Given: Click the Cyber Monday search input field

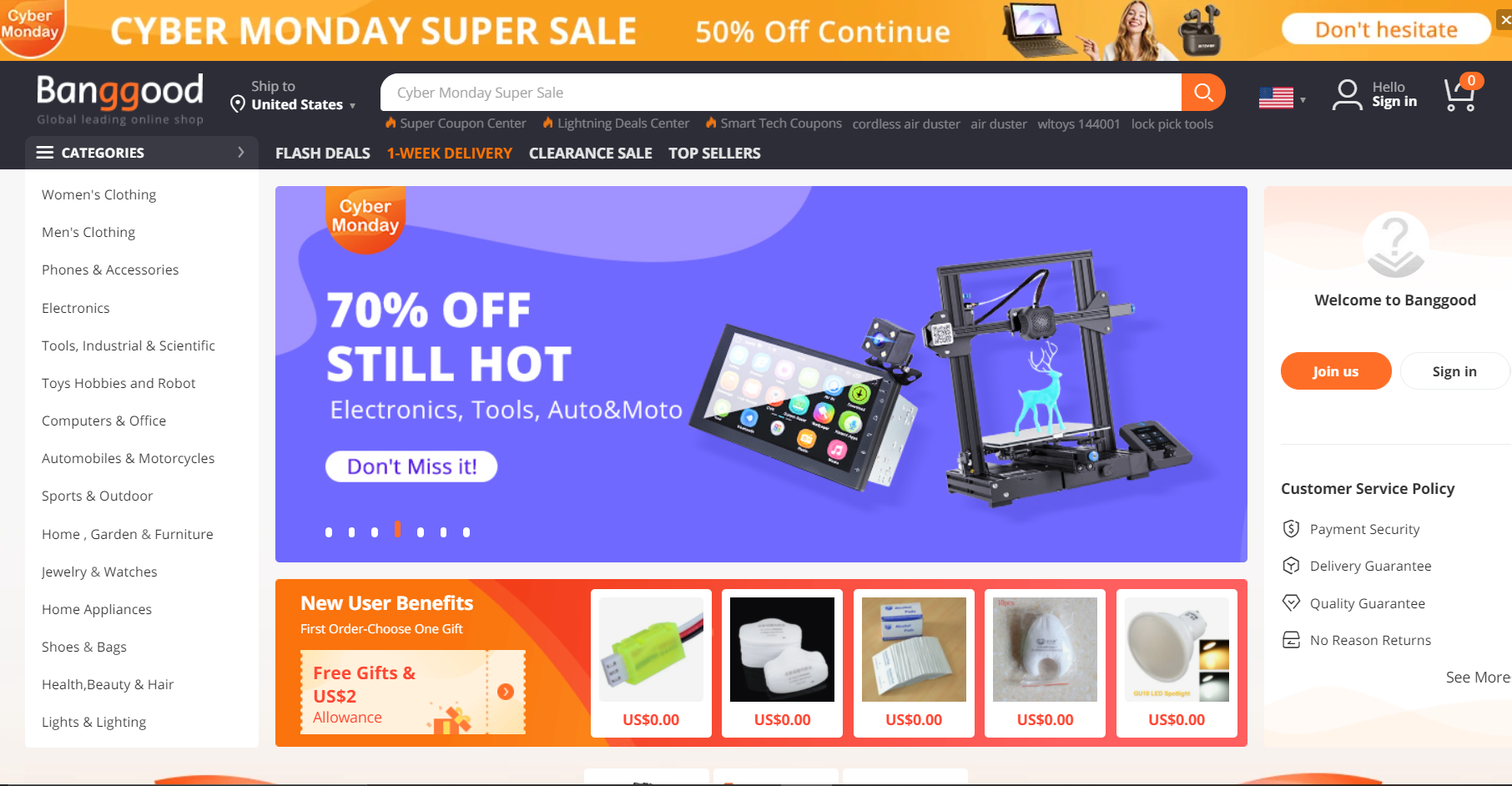Looking at the screenshot, I should (780, 93).
